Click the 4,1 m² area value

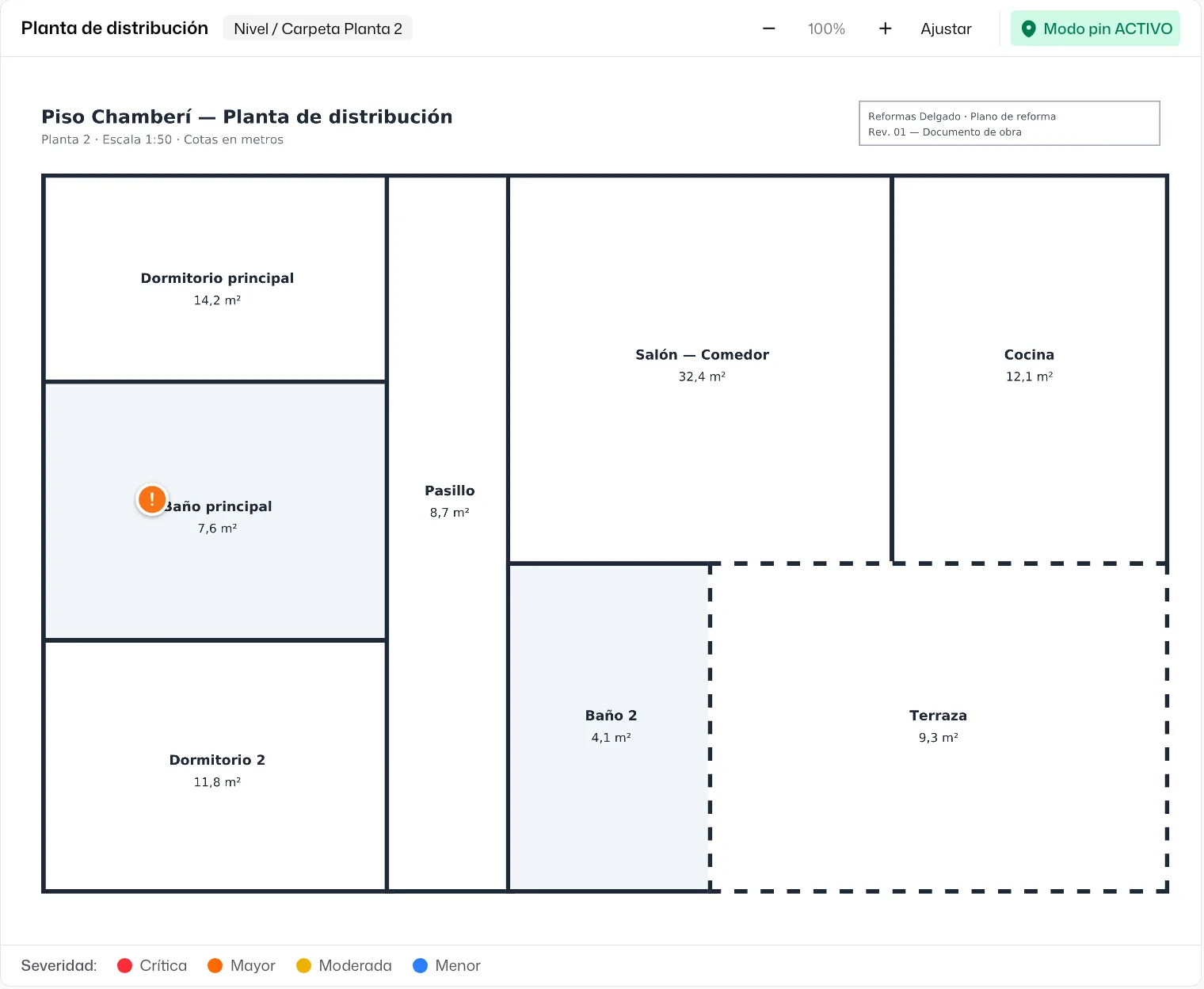tap(611, 738)
